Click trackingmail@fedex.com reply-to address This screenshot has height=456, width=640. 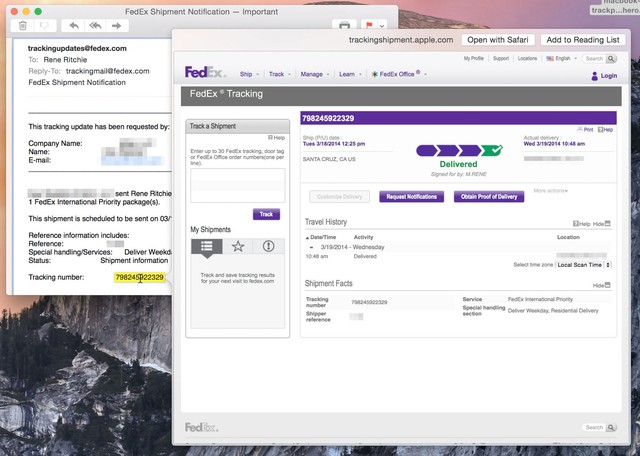108,71
